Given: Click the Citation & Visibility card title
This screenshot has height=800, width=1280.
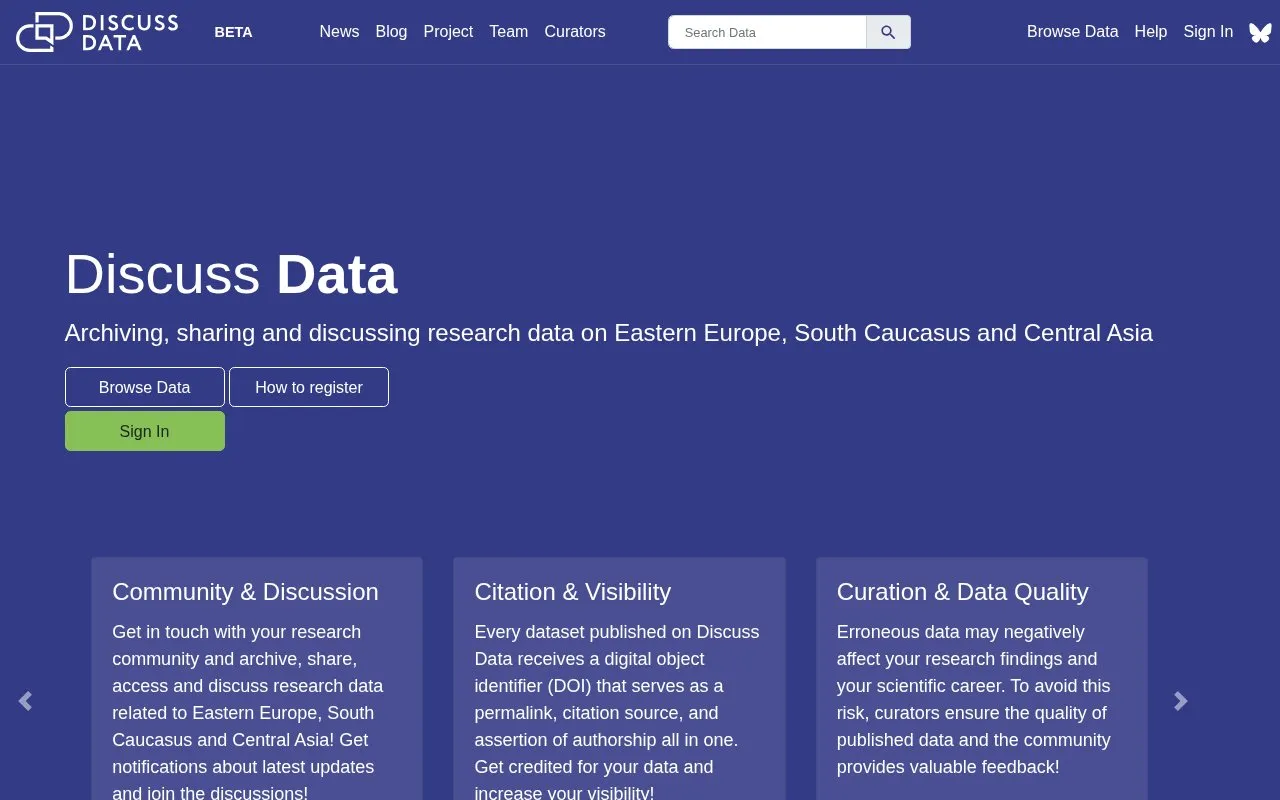Looking at the screenshot, I should [x=573, y=592].
